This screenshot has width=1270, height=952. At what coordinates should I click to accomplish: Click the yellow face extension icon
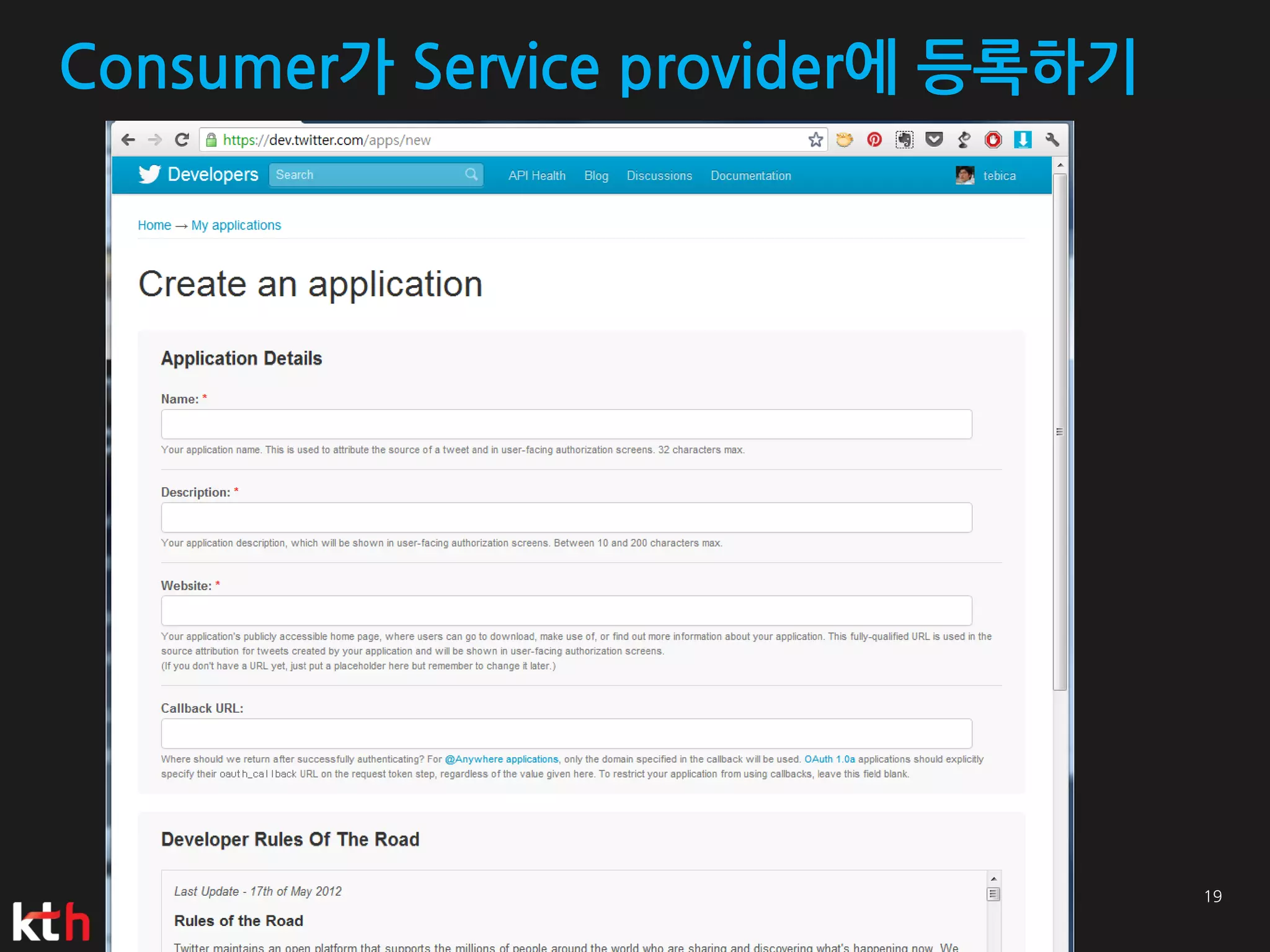point(845,140)
